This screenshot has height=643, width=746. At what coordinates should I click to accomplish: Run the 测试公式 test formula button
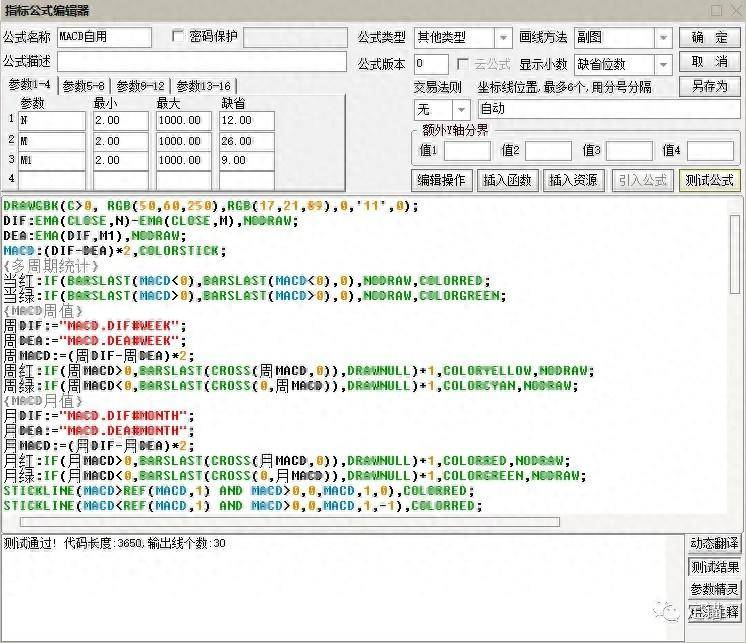coord(709,180)
